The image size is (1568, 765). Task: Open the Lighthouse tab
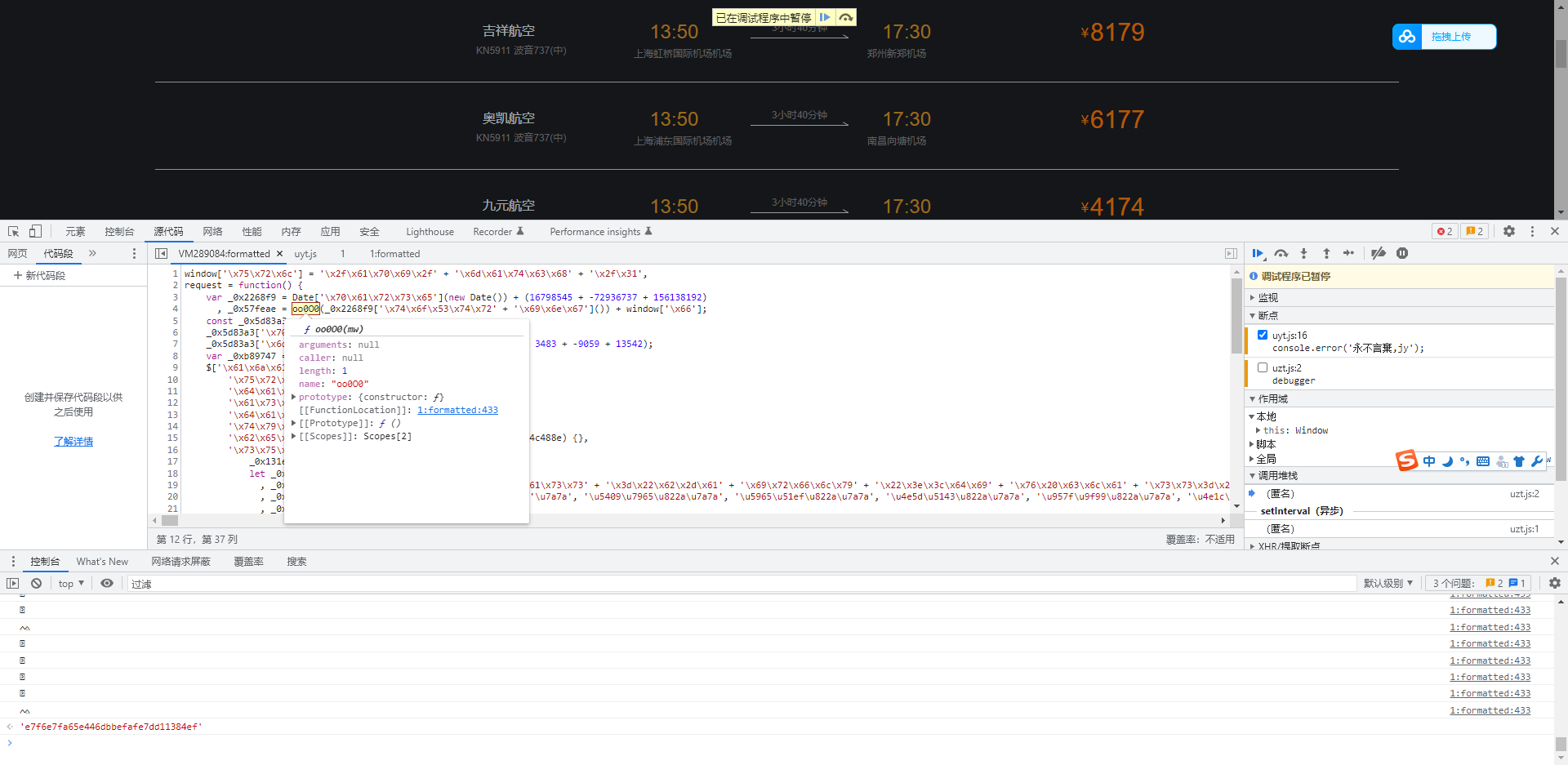click(x=430, y=232)
